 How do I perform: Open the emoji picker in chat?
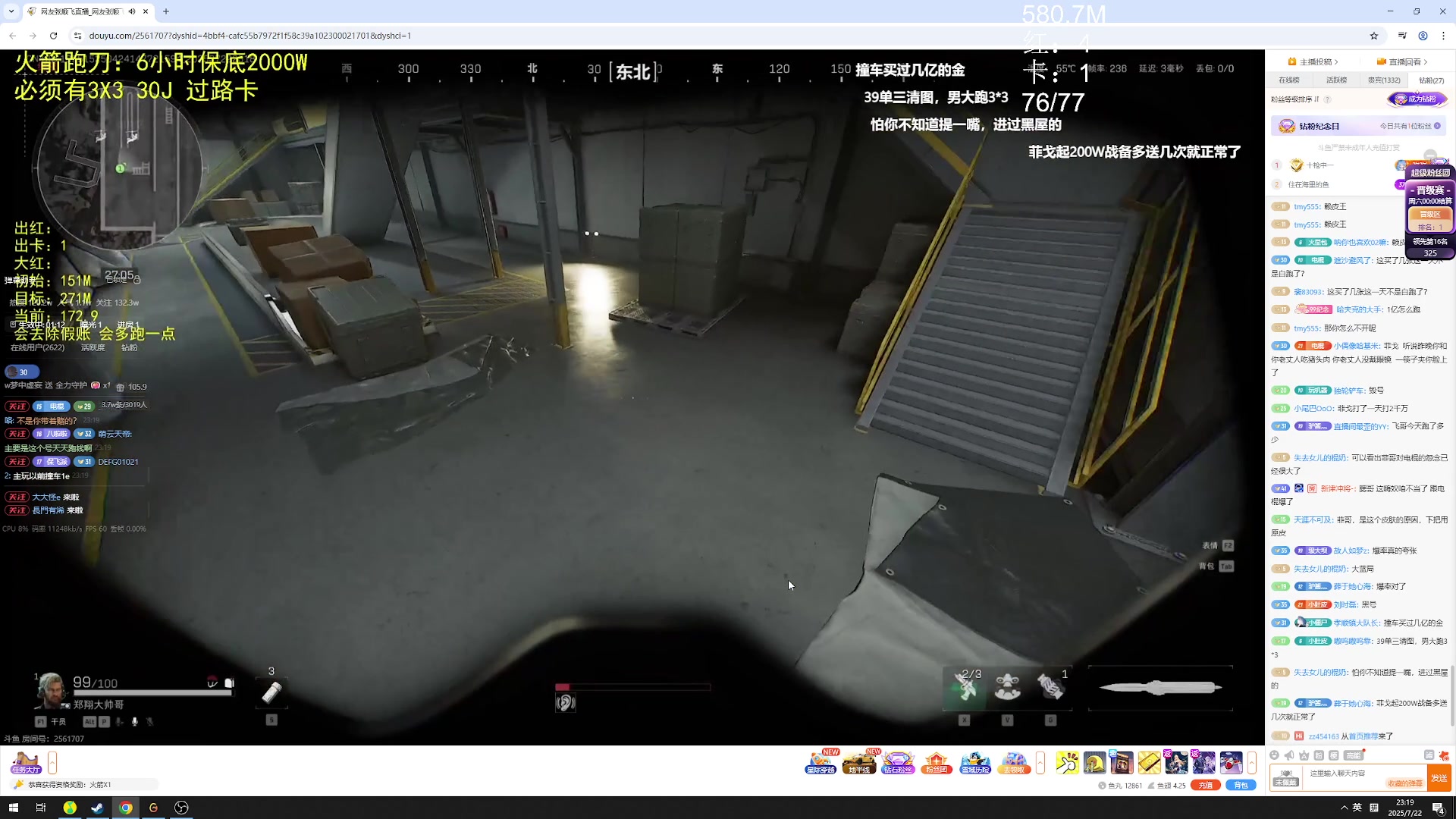tap(1274, 755)
